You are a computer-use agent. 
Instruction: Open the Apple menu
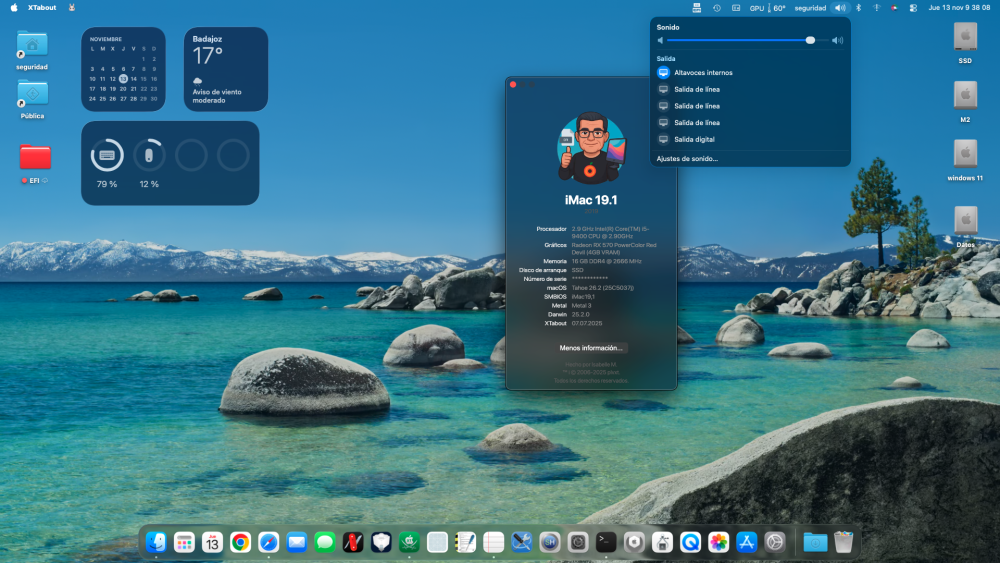[14, 8]
